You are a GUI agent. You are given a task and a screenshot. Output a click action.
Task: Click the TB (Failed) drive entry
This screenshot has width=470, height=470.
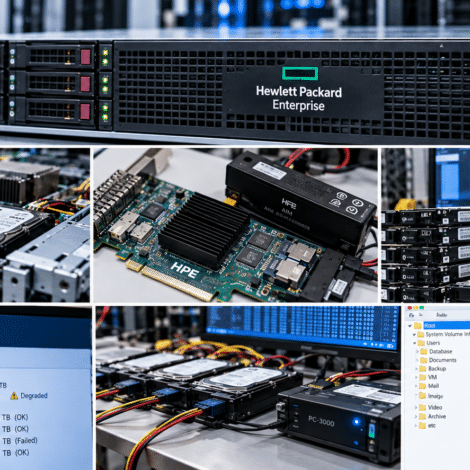(20, 441)
